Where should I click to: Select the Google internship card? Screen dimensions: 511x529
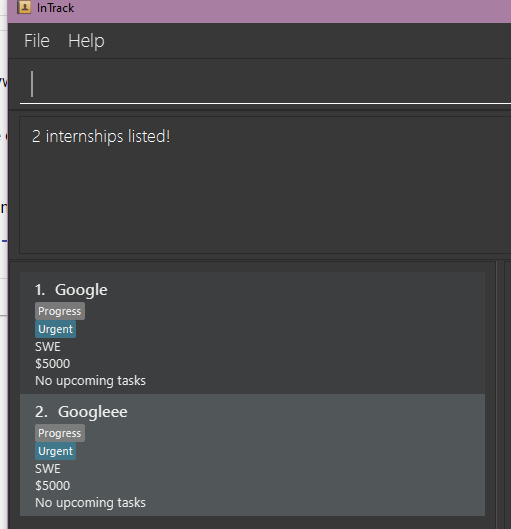[252, 333]
